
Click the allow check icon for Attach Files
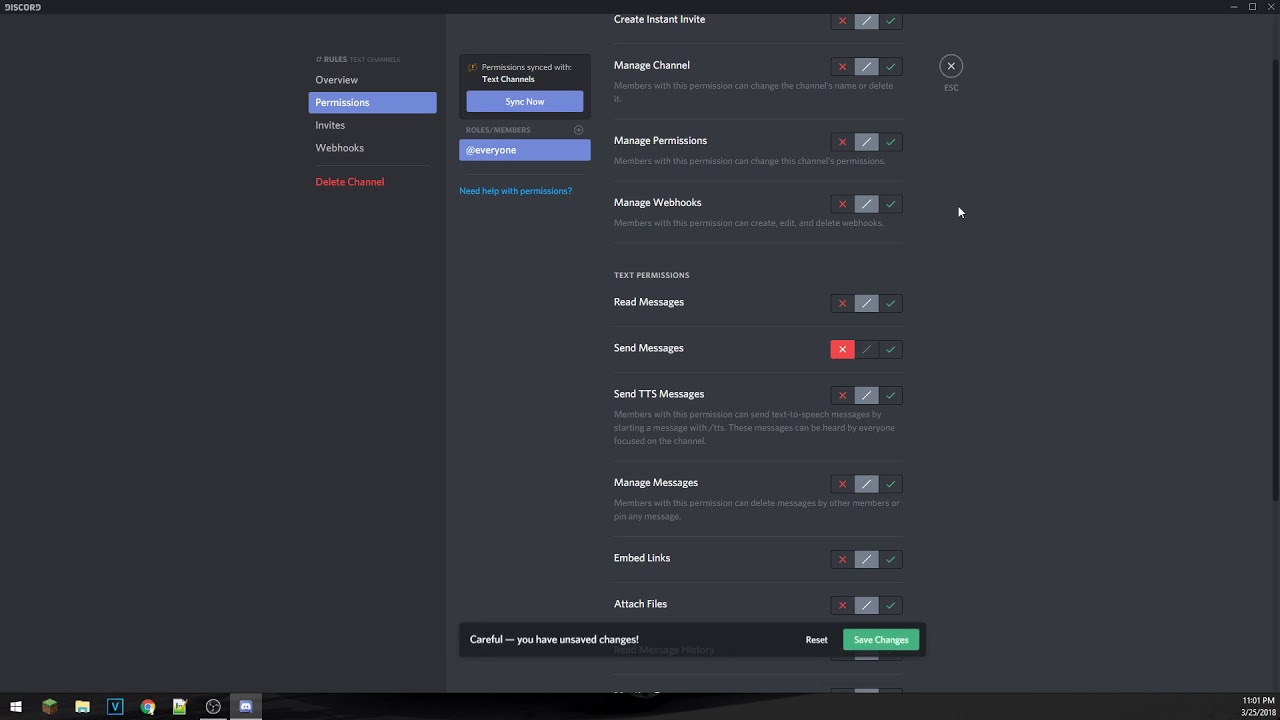point(890,605)
